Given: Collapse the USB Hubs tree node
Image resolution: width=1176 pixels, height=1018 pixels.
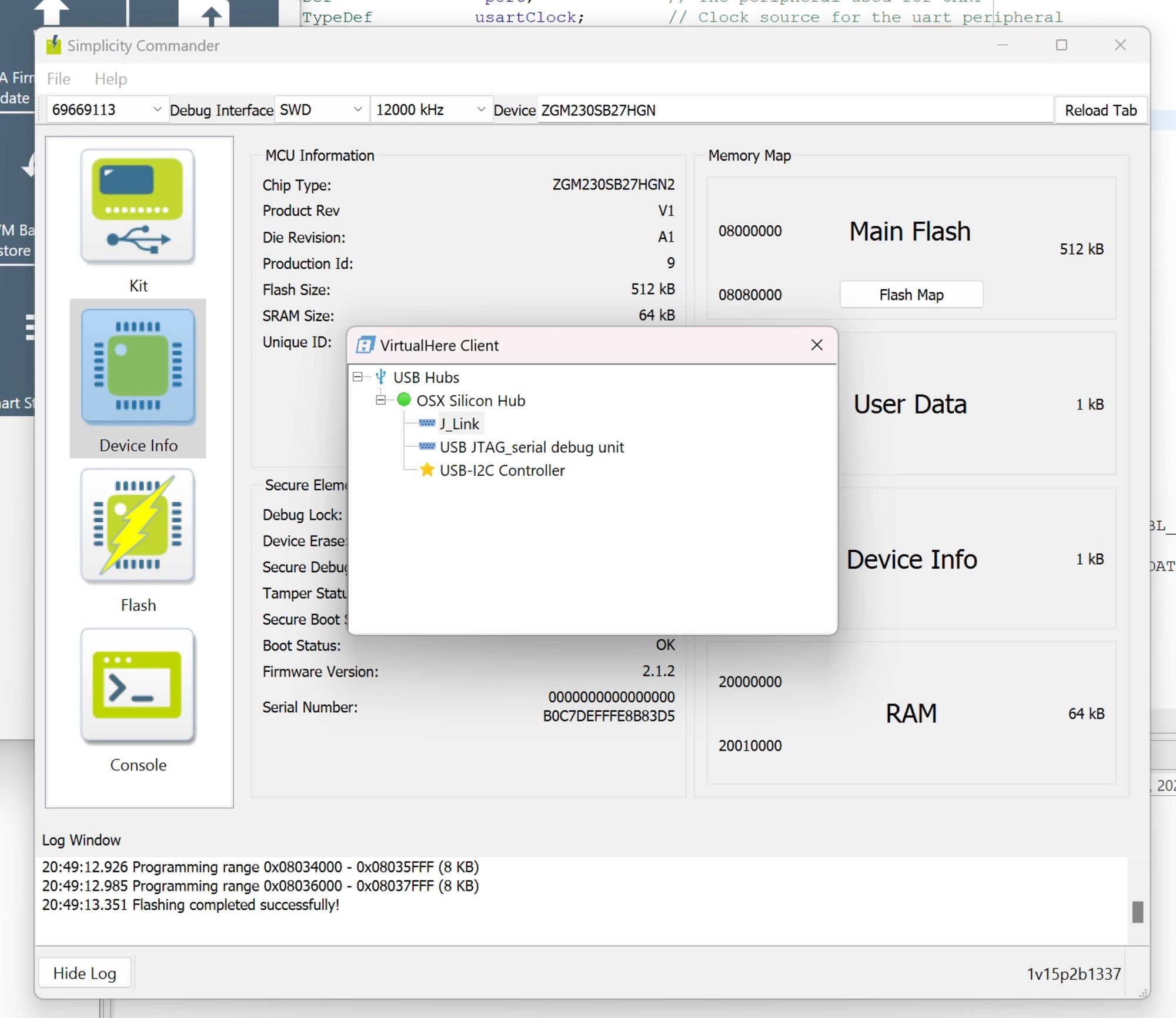Looking at the screenshot, I should tap(358, 377).
